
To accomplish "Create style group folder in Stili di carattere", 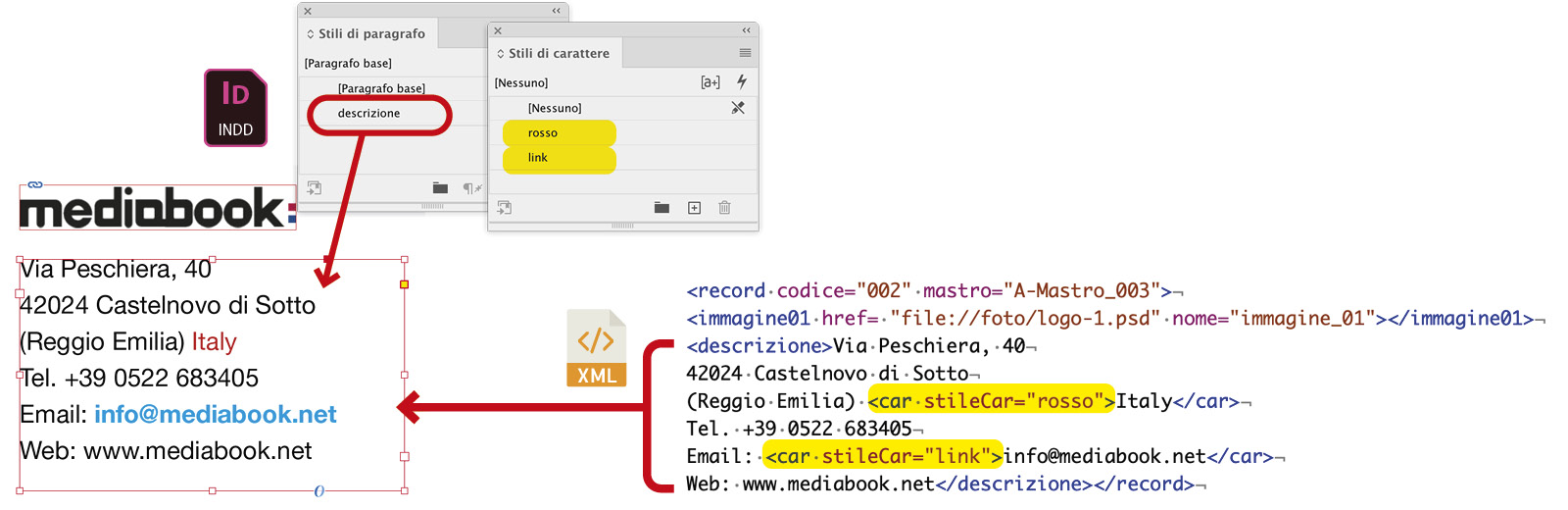I will click(661, 208).
